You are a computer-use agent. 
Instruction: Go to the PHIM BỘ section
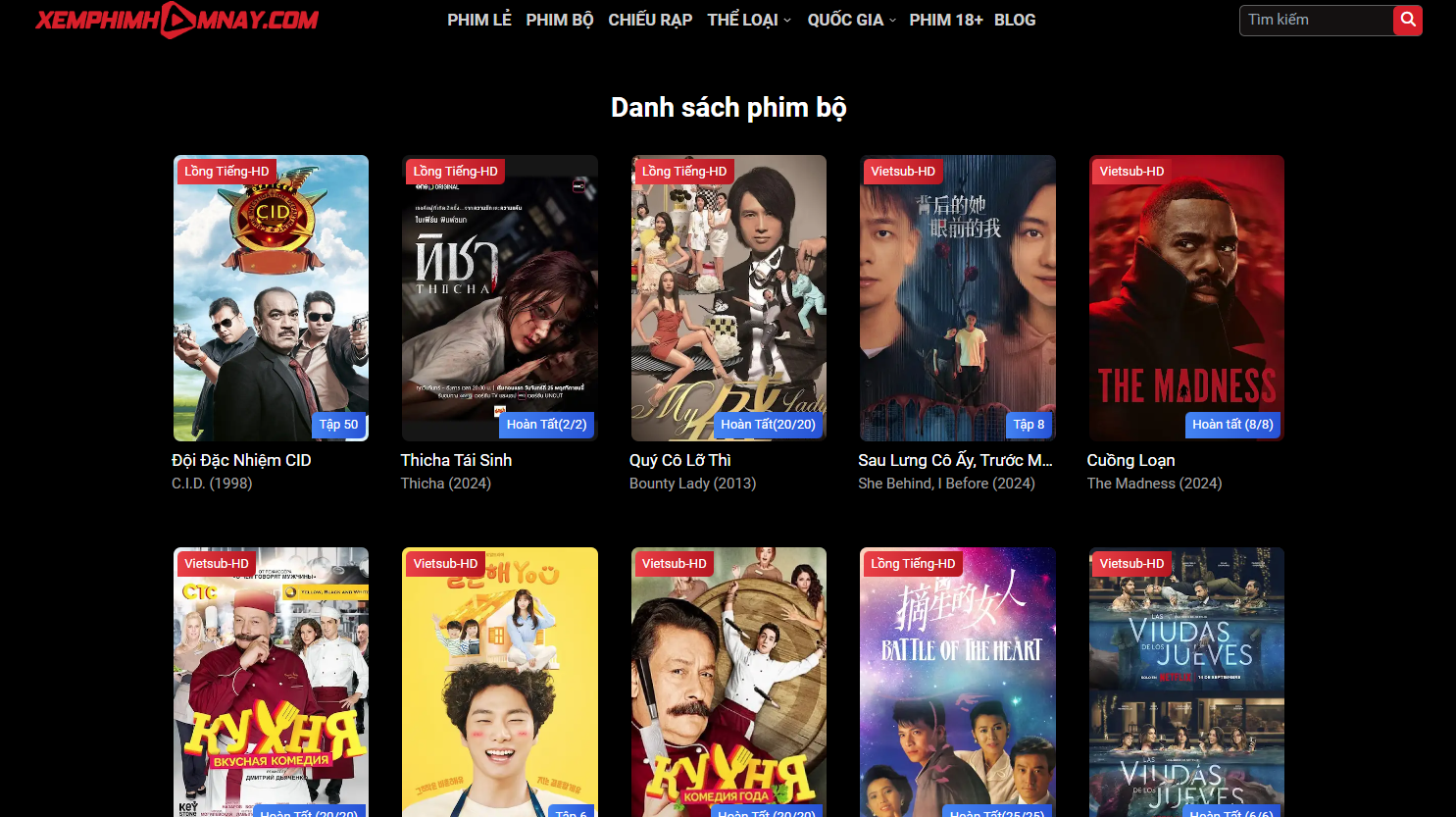560,20
